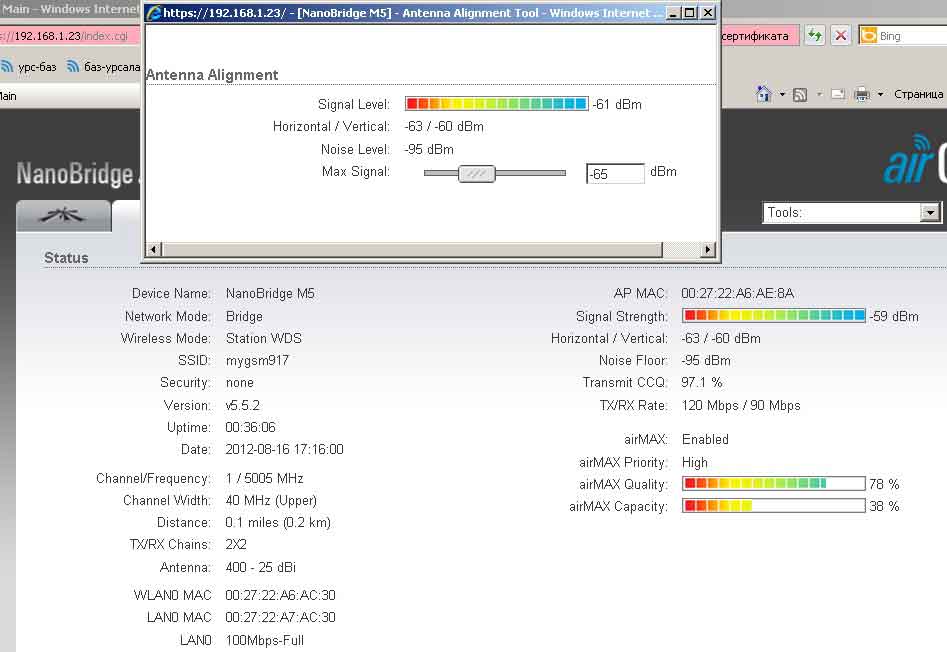
Task: Click the WLAN0 MAC value 00:27:22:A6:AC:30
Action: pos(280,595)
